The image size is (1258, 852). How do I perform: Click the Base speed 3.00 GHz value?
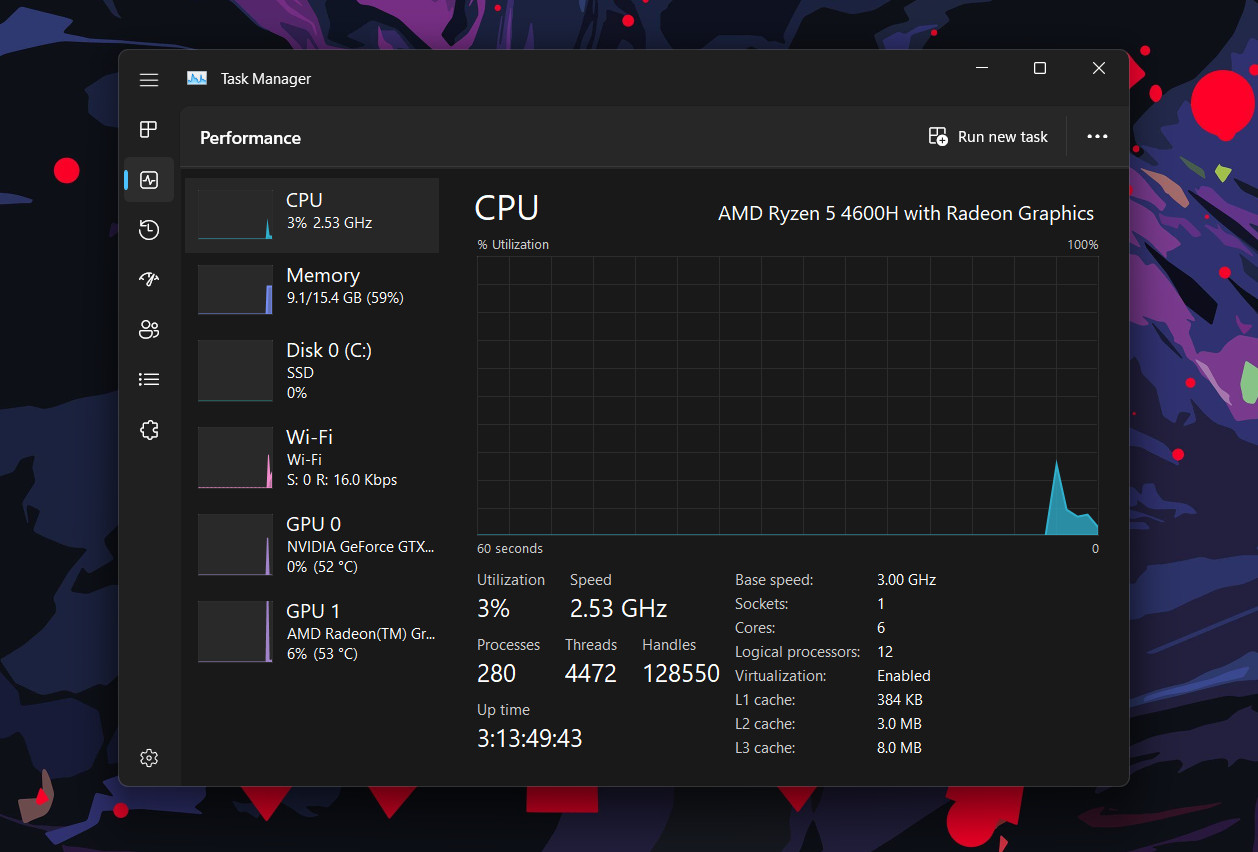(x=906, y=580)
